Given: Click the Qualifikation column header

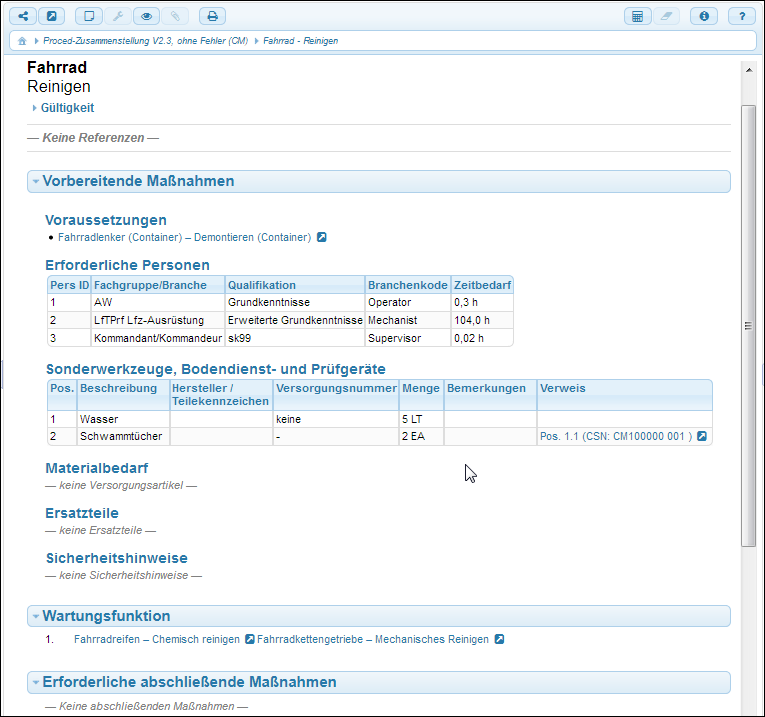Looking at the screenshot, I should tap(295, 285).
